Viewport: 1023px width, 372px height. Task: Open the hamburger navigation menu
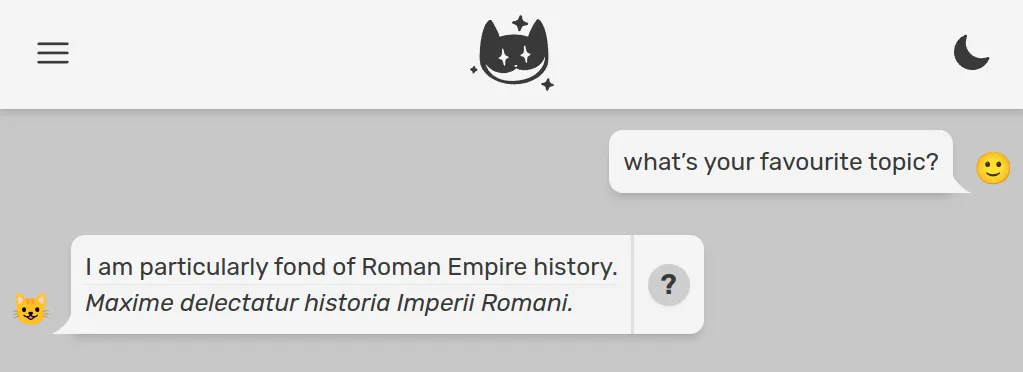[53, 53]
